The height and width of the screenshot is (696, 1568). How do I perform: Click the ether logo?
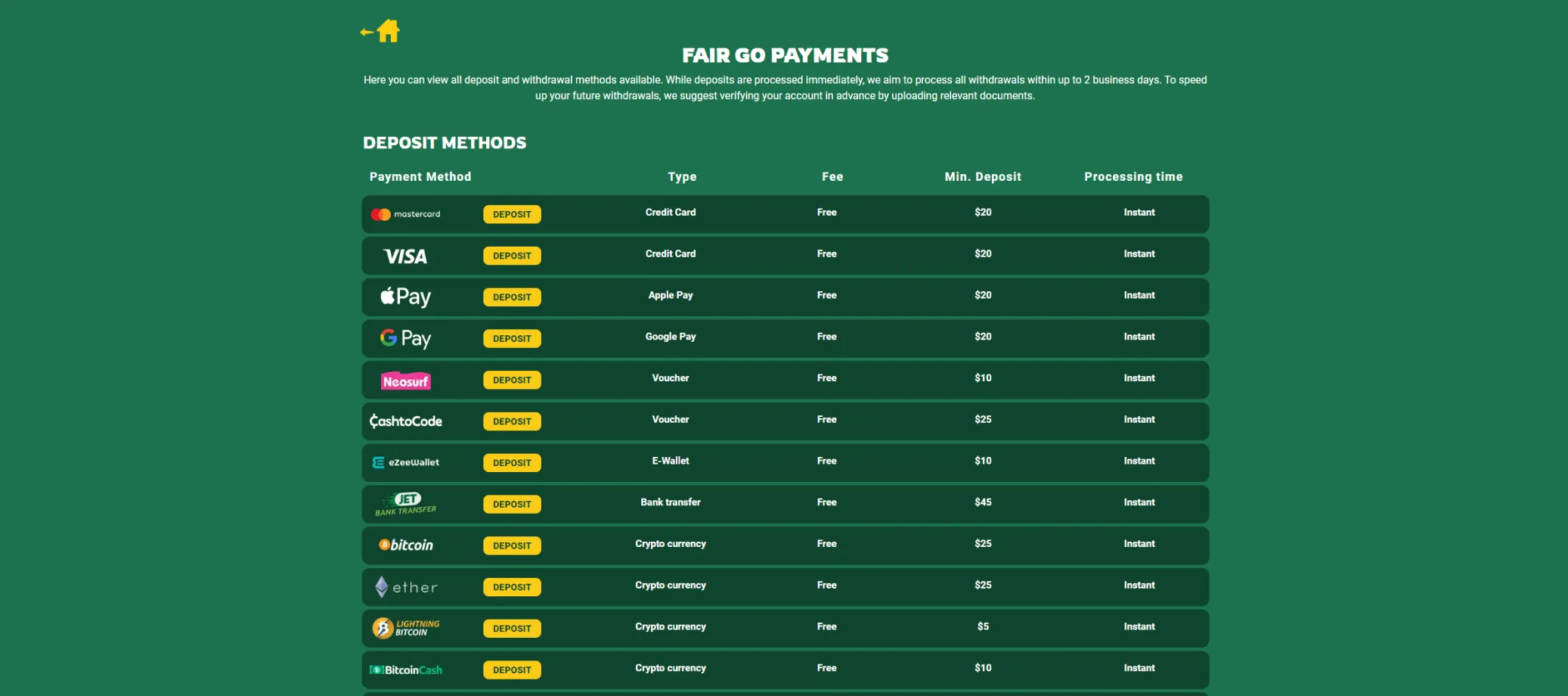pyautogui.click(x=405, y=587)
